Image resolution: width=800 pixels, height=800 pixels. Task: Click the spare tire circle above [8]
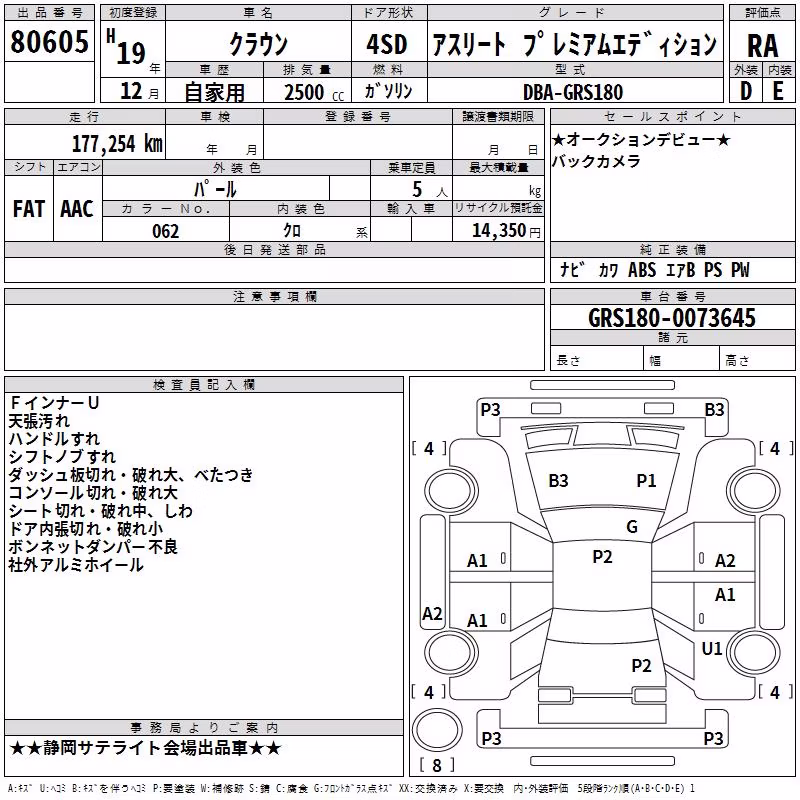(437, 730)
